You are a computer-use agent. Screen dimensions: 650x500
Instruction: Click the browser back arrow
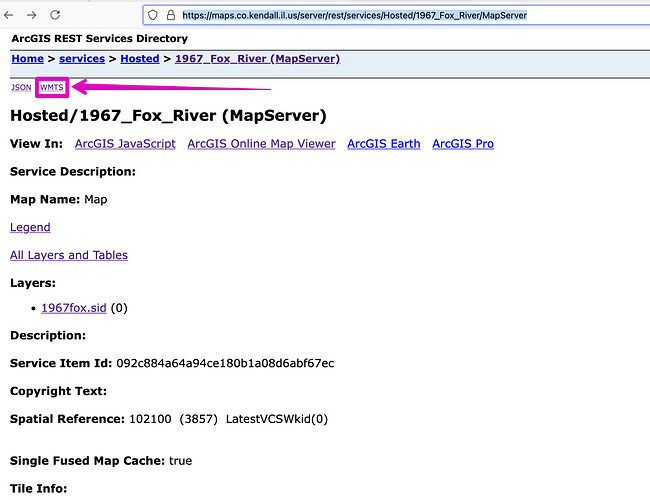[11, 15]
